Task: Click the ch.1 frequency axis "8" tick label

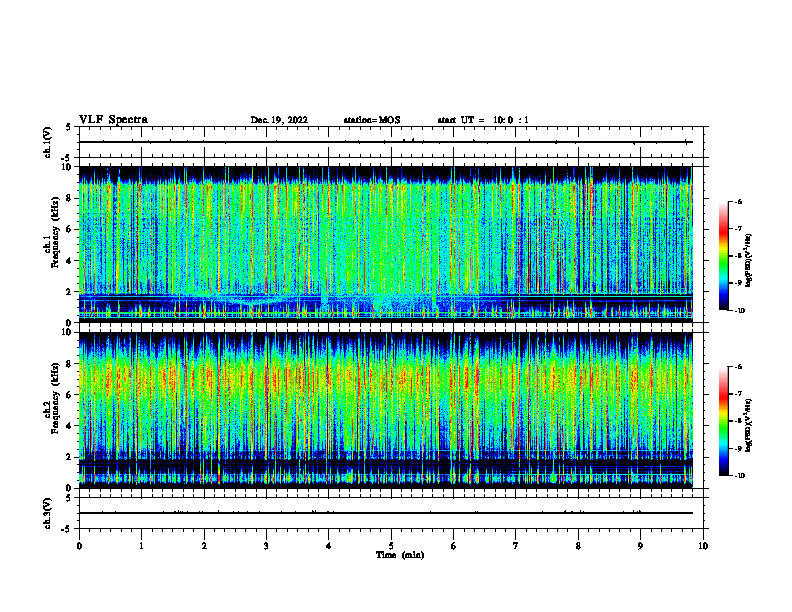Action: [70, 198]
